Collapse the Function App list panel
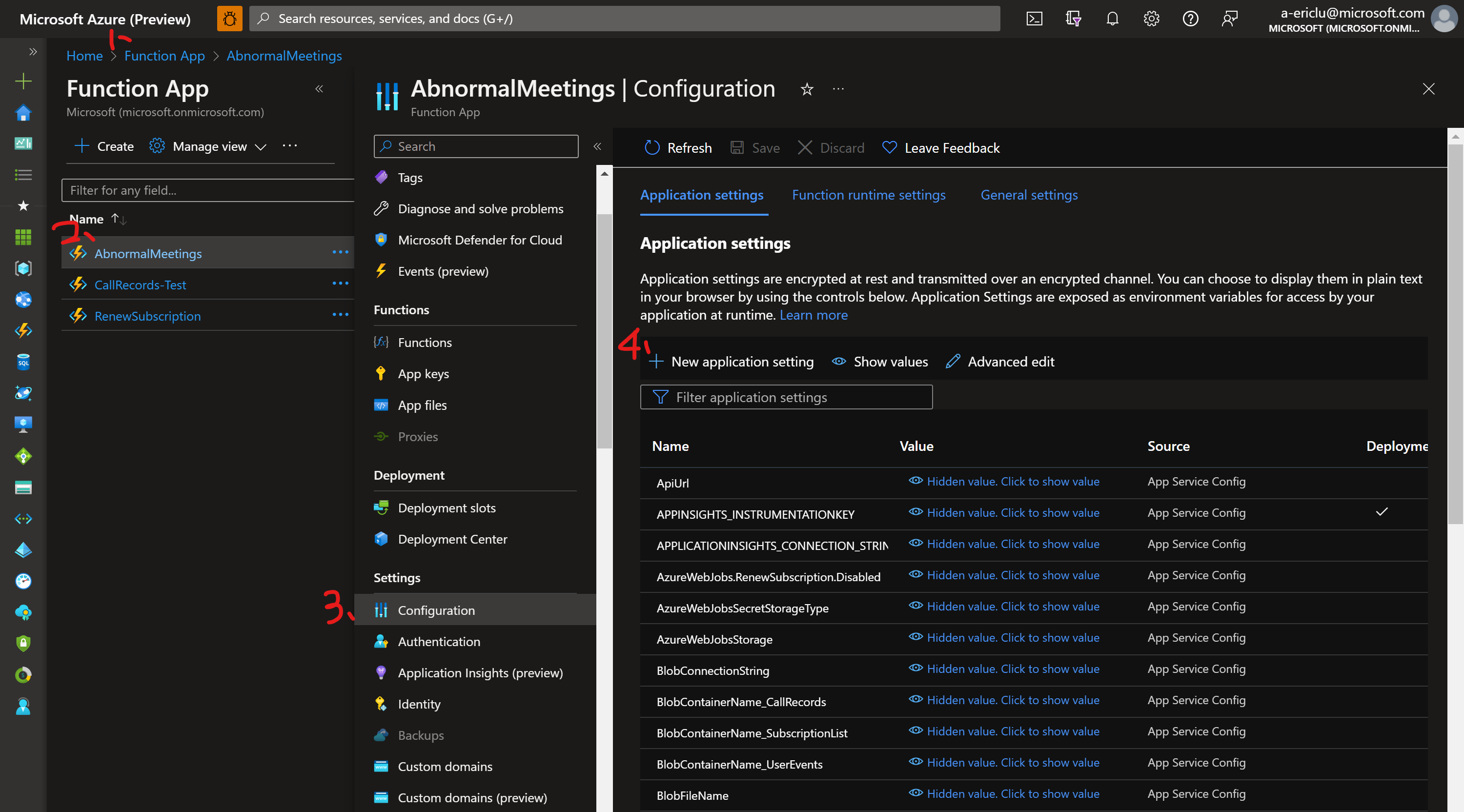1464x812 pixels. (320, 89)
